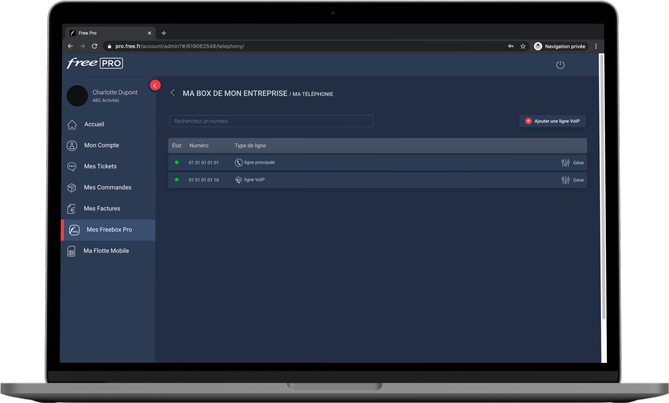Screen dimensions: 669x403
Task: Click the search number input field
Action: point(270,121)
